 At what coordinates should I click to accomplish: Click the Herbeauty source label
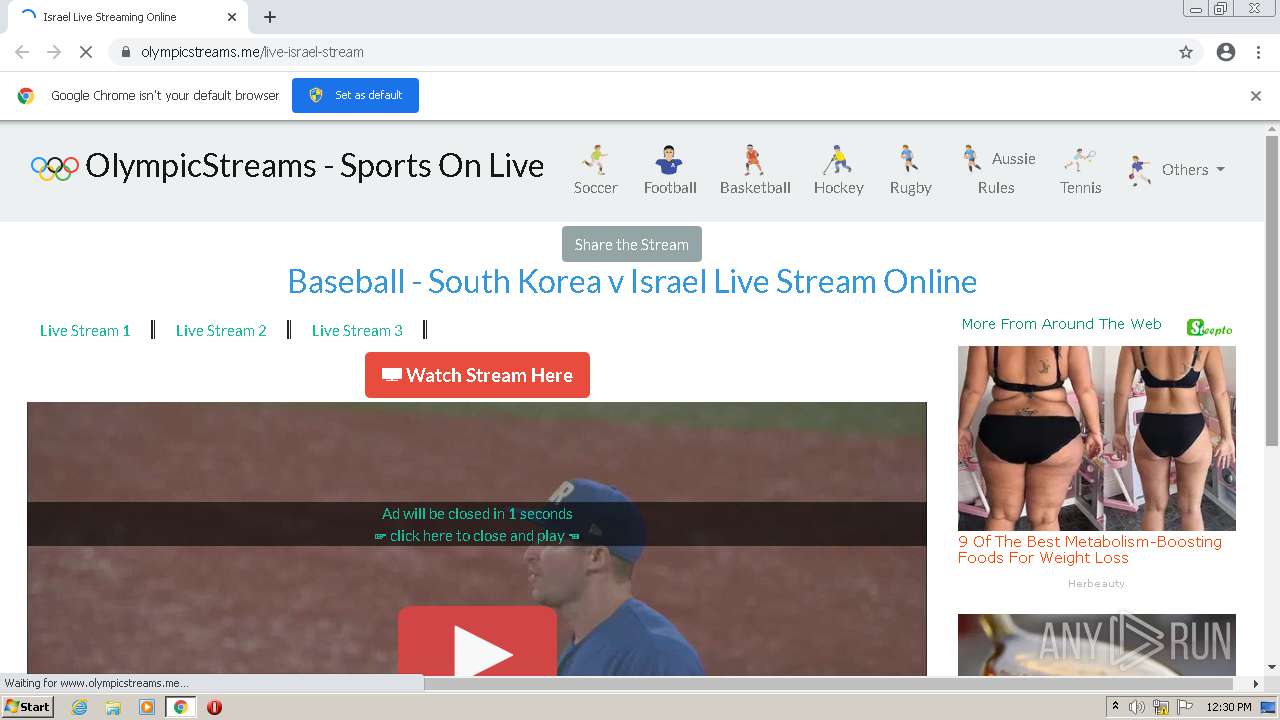1096,583
